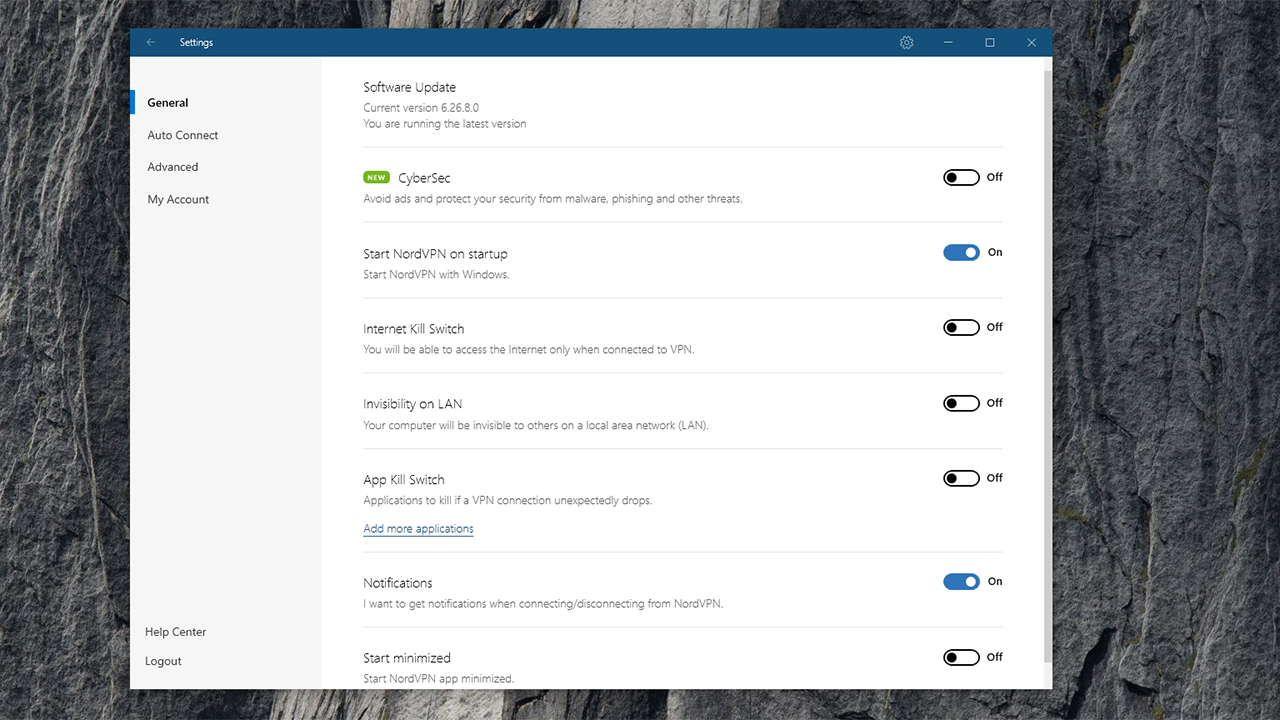Screen dimensions: 1280x720
Task: Go to Advanced settings
Action: tap(173, 167)
